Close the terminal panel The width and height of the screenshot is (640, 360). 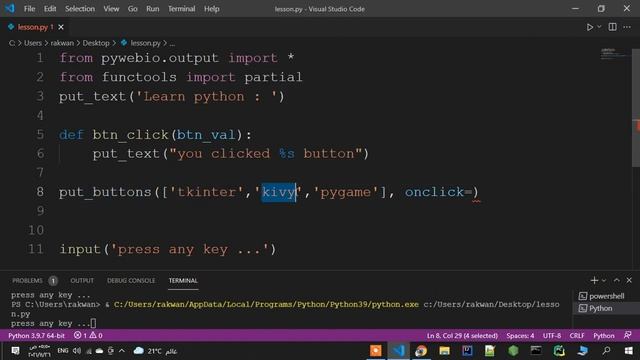coord(629,280)
